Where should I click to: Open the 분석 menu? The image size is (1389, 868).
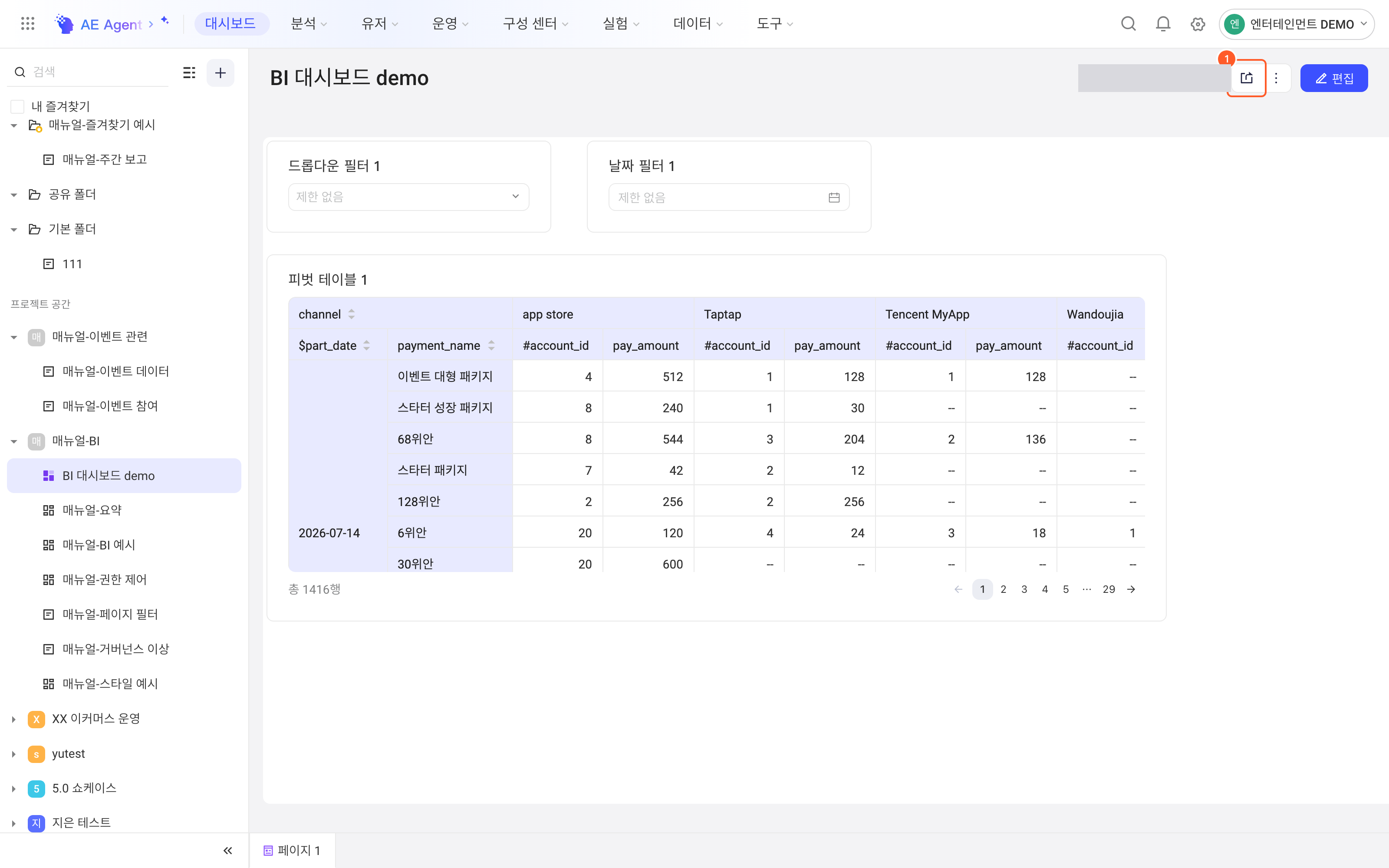pyautogui.click(x=309, y=23)
